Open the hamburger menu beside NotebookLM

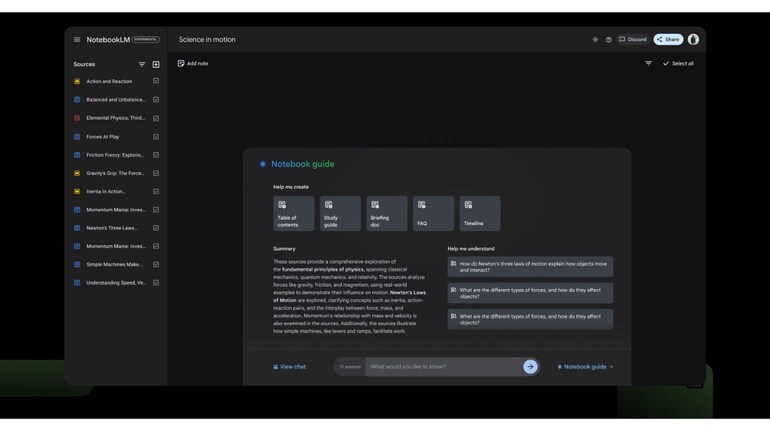[77, 40]
